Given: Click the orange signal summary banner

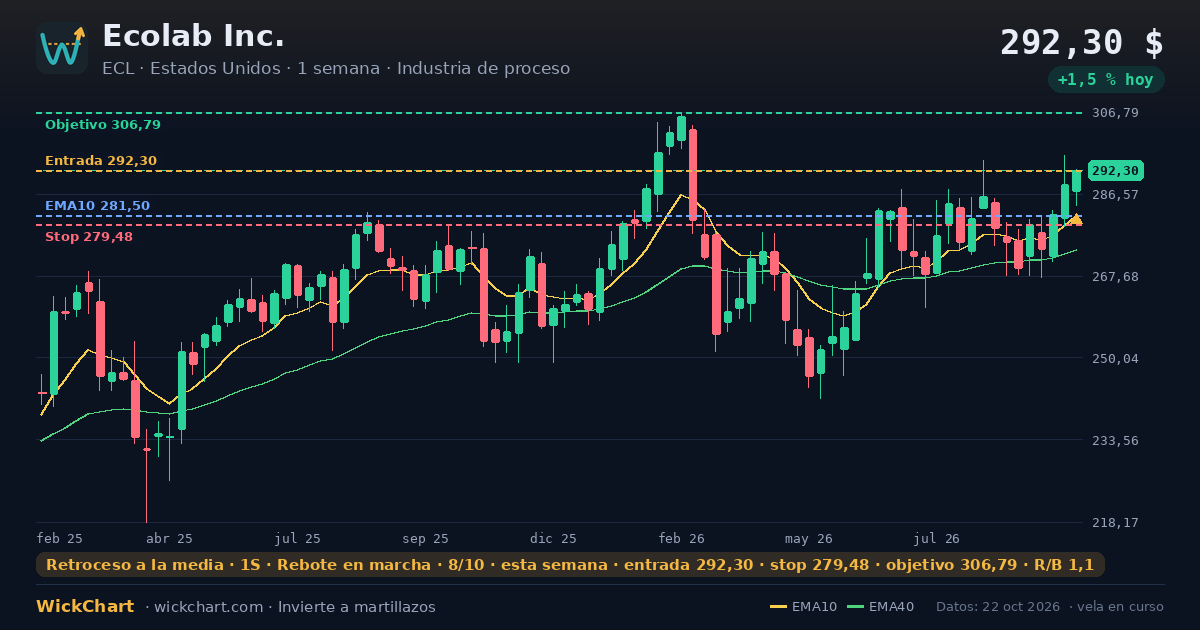Looking at the screenshot, I should pyautogui.click(x=570, y=565).
